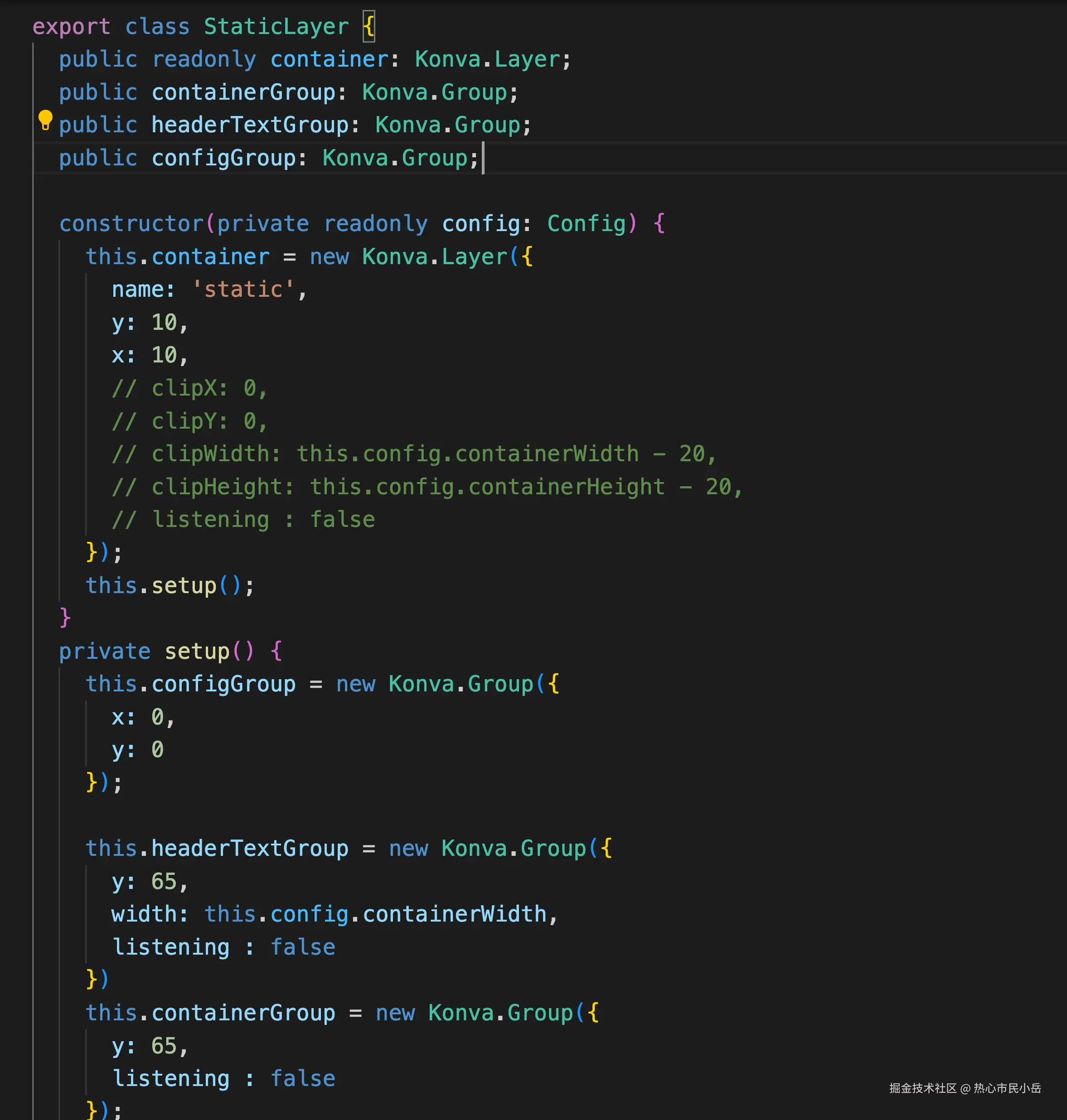1067x1120 pixels.
Task: Click the Konva.Layer type annotation
Action: pyautogui.click(x=488, y=60)
